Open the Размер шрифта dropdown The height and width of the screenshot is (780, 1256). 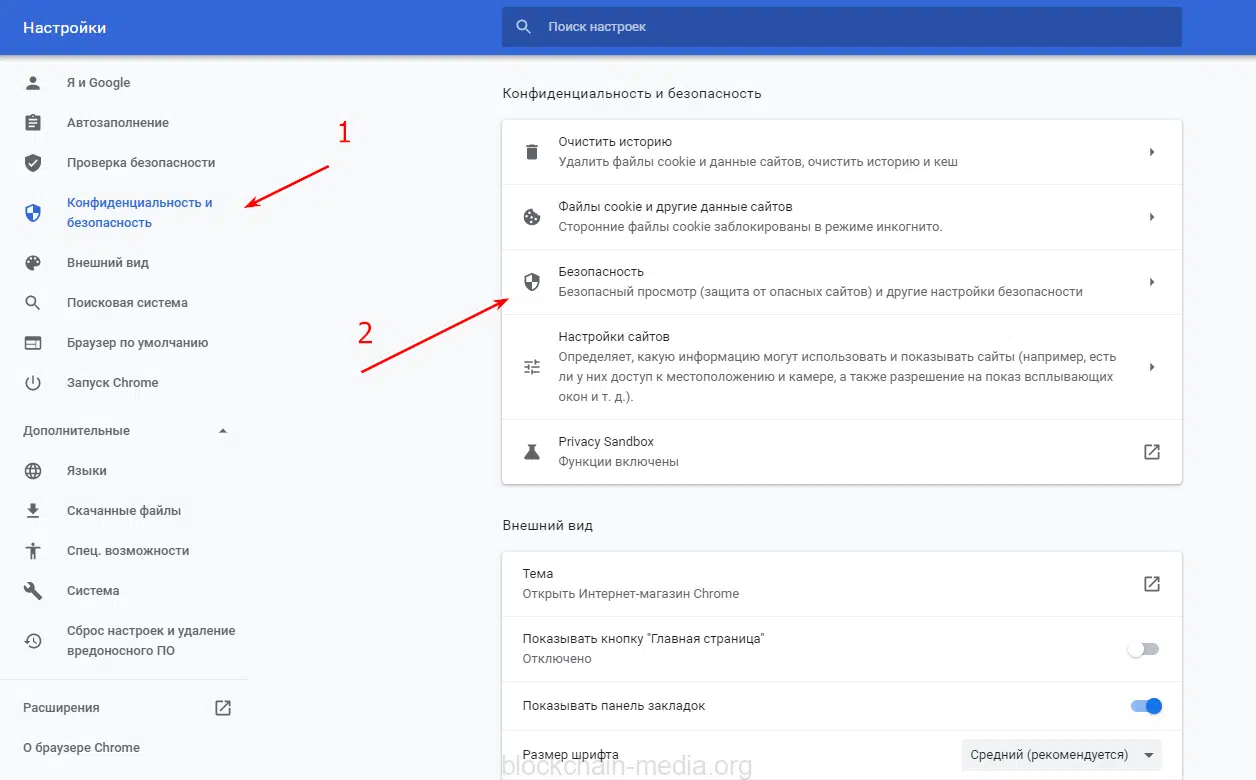(1061, 755)
